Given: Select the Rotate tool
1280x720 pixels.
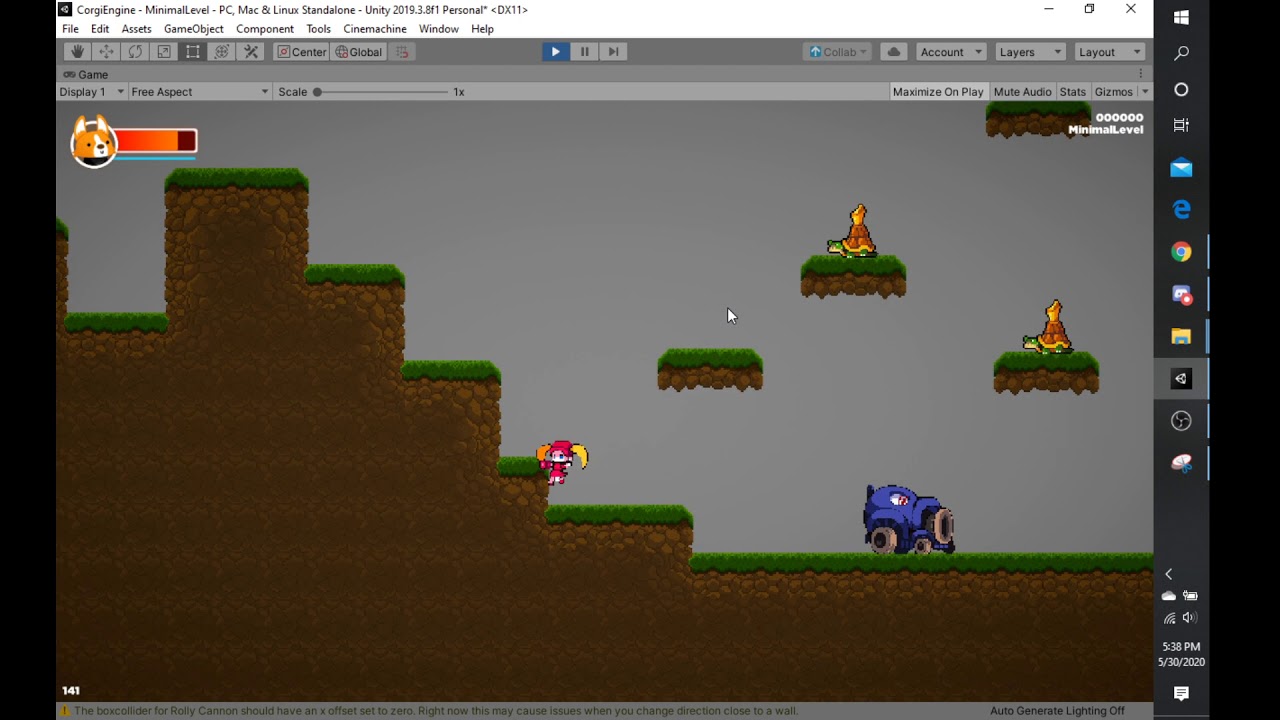Looking at the screenshot, I should 135,52.
